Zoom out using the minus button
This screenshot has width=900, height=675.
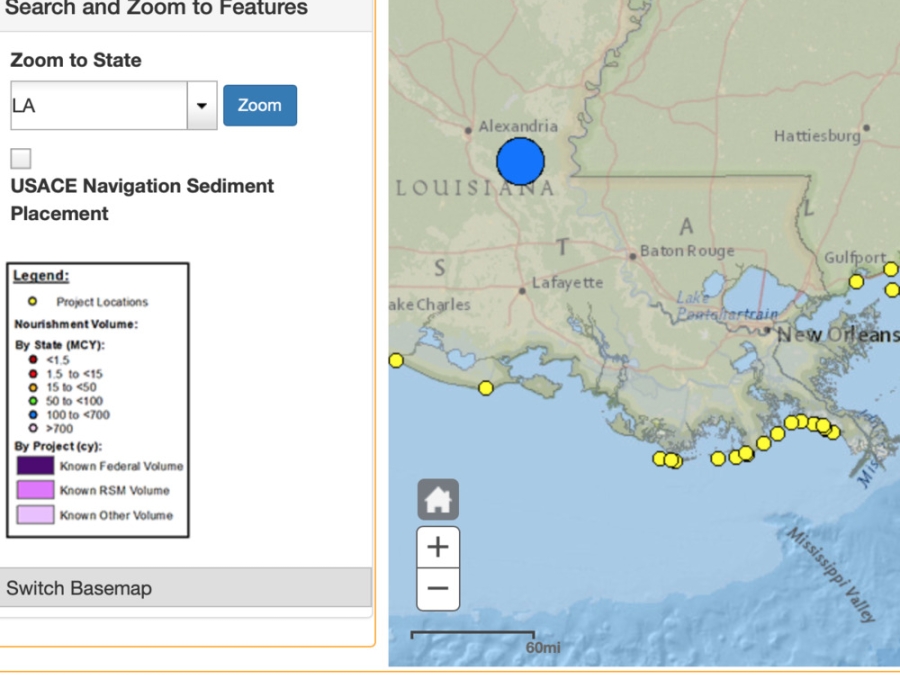pyautogui.click(x=438, y=588)
